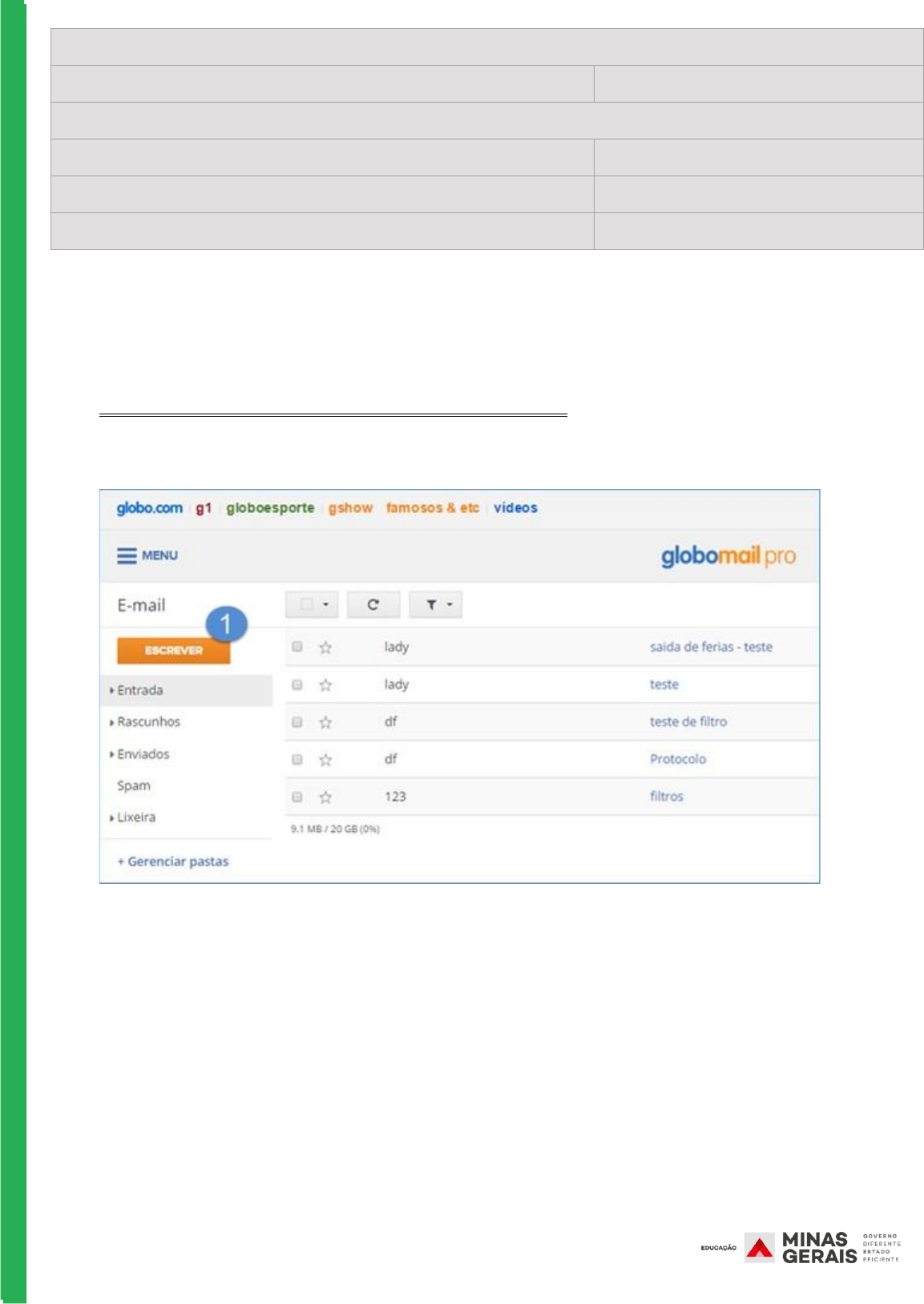Star the 'saida de ferias - teste' email
Viewport: 924px width, 1304px height.
325,648
